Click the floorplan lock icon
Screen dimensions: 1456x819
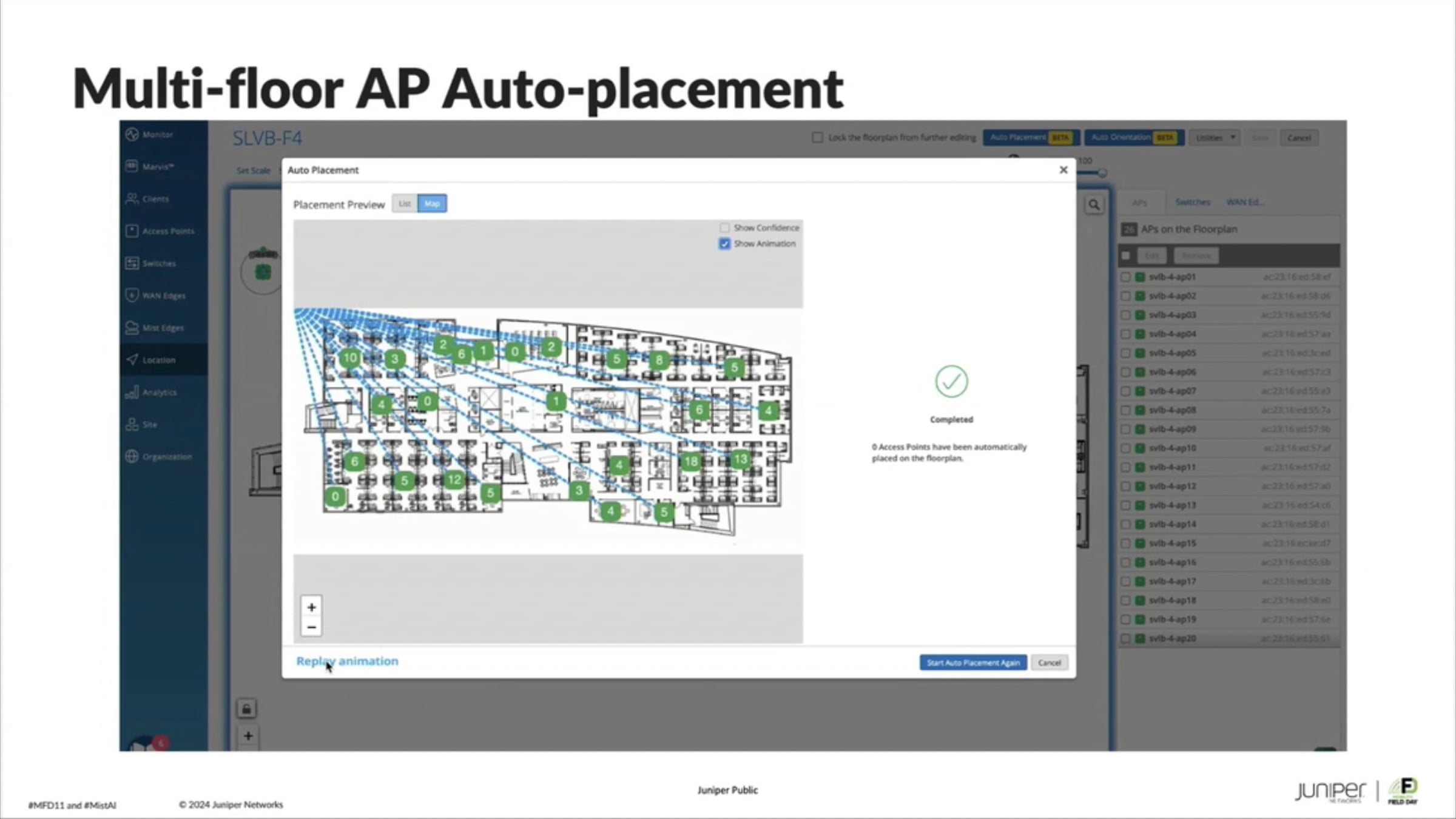[x=246, y=709]
